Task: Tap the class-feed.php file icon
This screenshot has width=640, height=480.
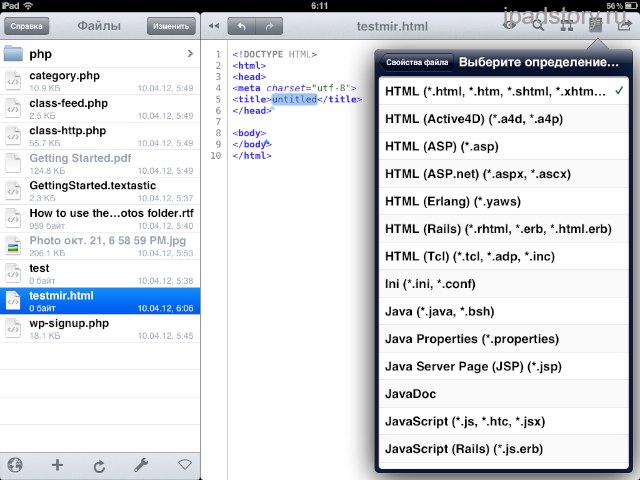Action: point(13,109)
